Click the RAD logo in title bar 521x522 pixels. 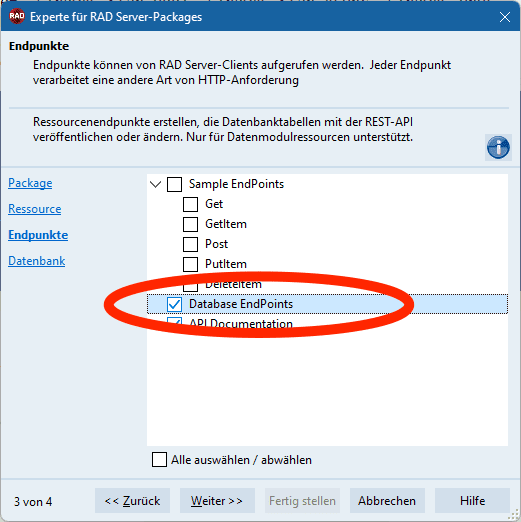click(x=17, y=17)
